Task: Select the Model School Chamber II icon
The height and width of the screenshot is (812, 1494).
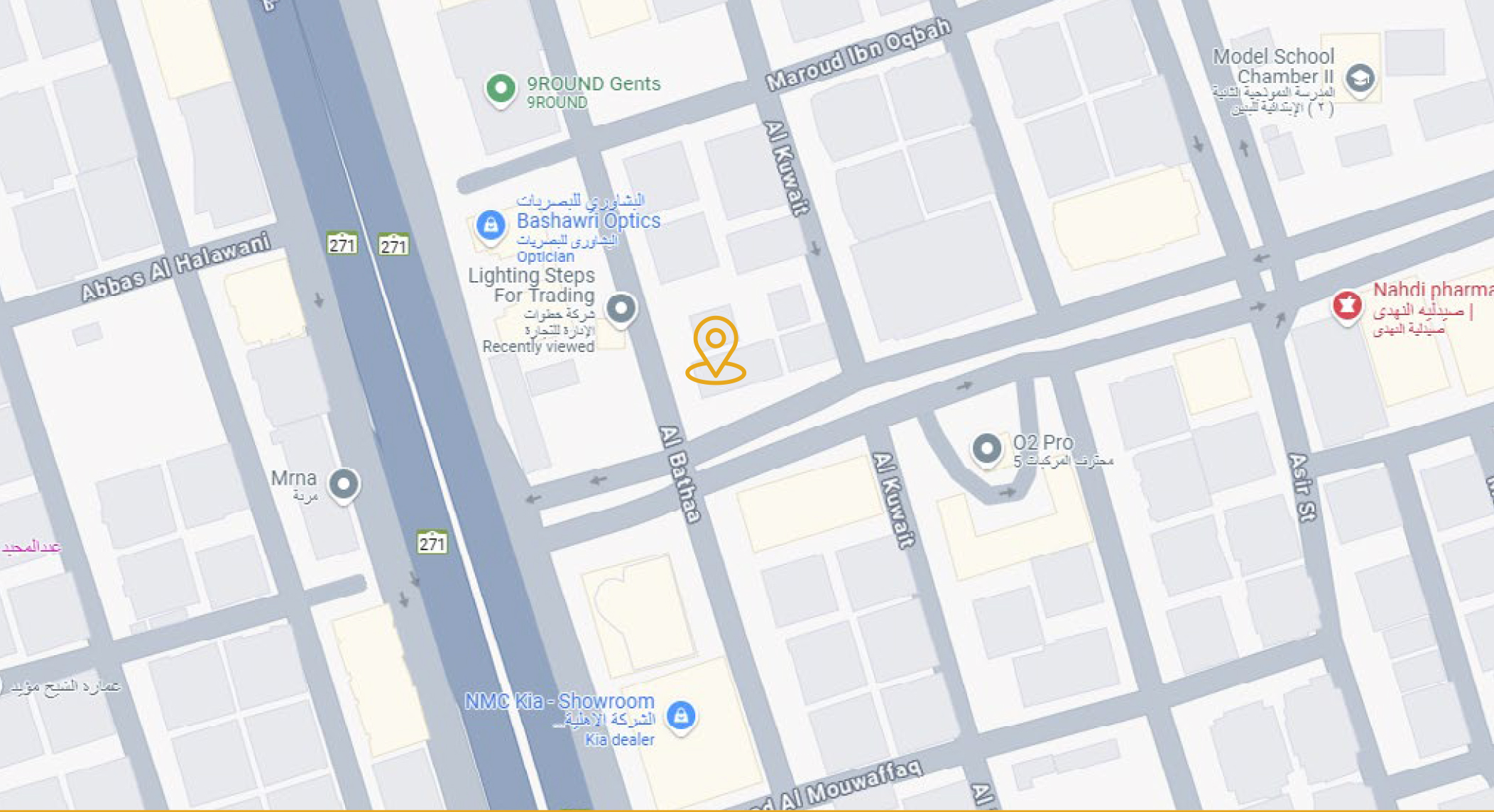Action: pos(1361,79)
